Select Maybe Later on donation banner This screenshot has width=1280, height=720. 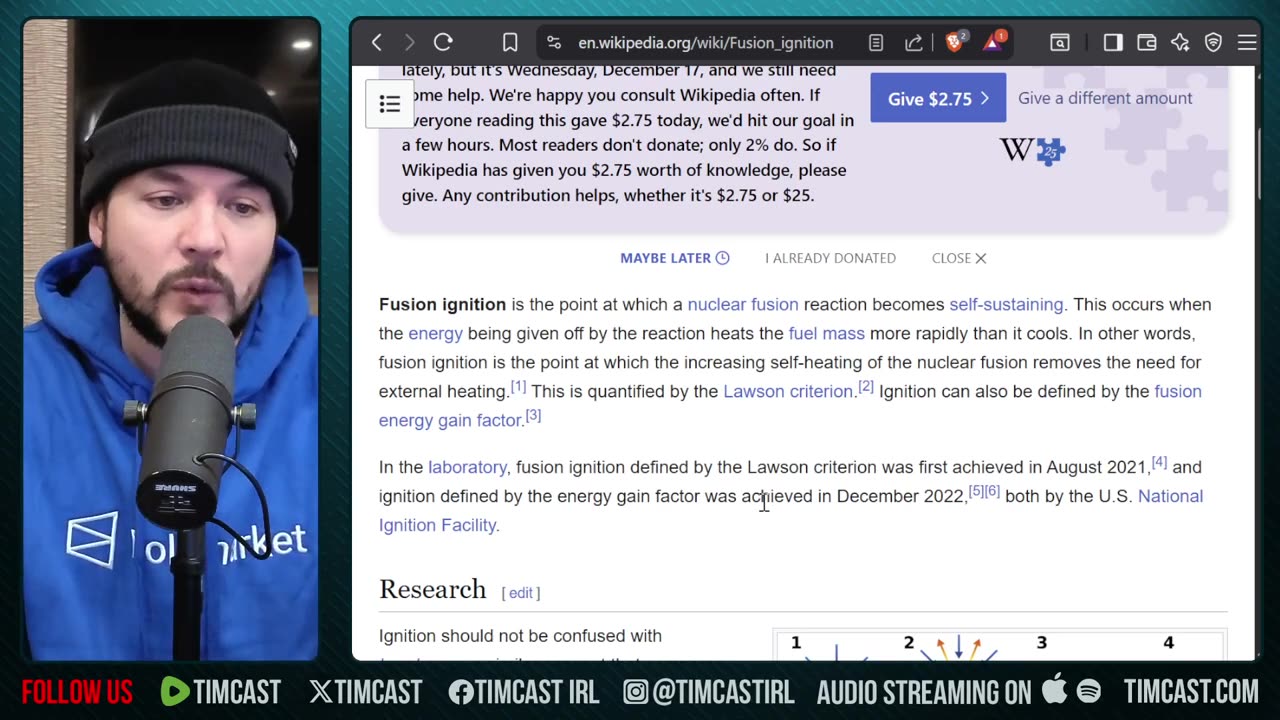(675, 258)
